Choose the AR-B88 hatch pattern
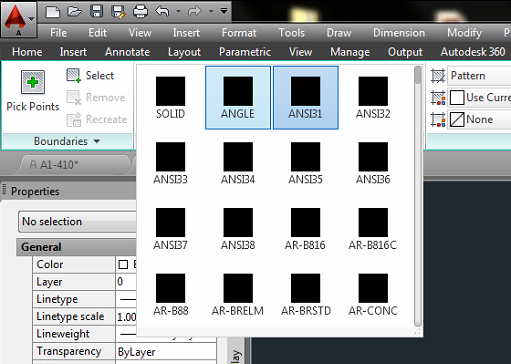The height and width of the screenshot is (364, 511). point(170,295)
